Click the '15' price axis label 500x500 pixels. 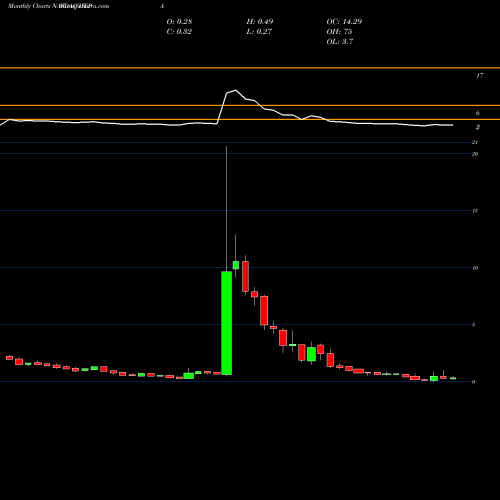click(x=475, y=211)
